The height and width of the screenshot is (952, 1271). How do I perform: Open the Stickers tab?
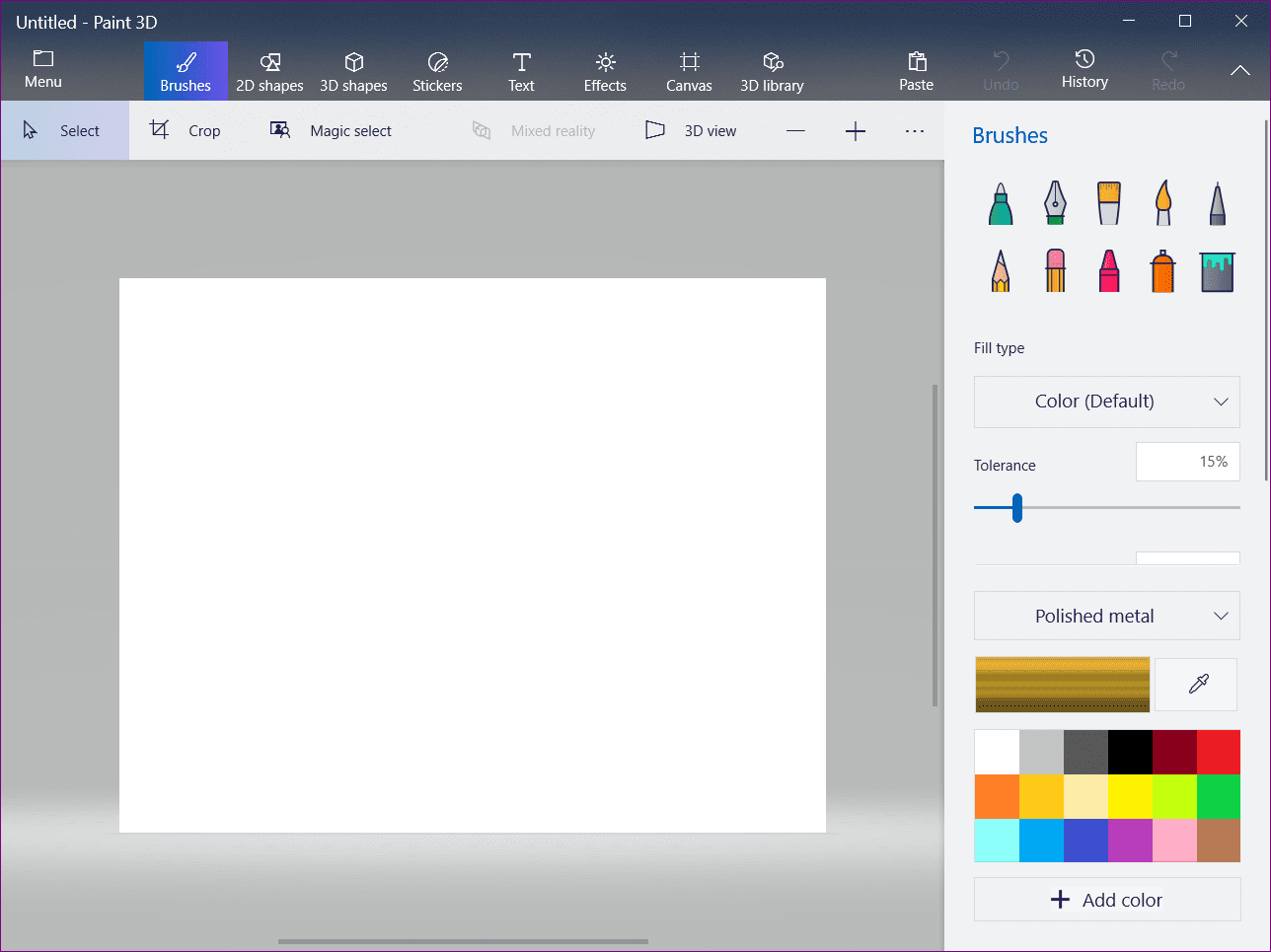click(437, 71)
